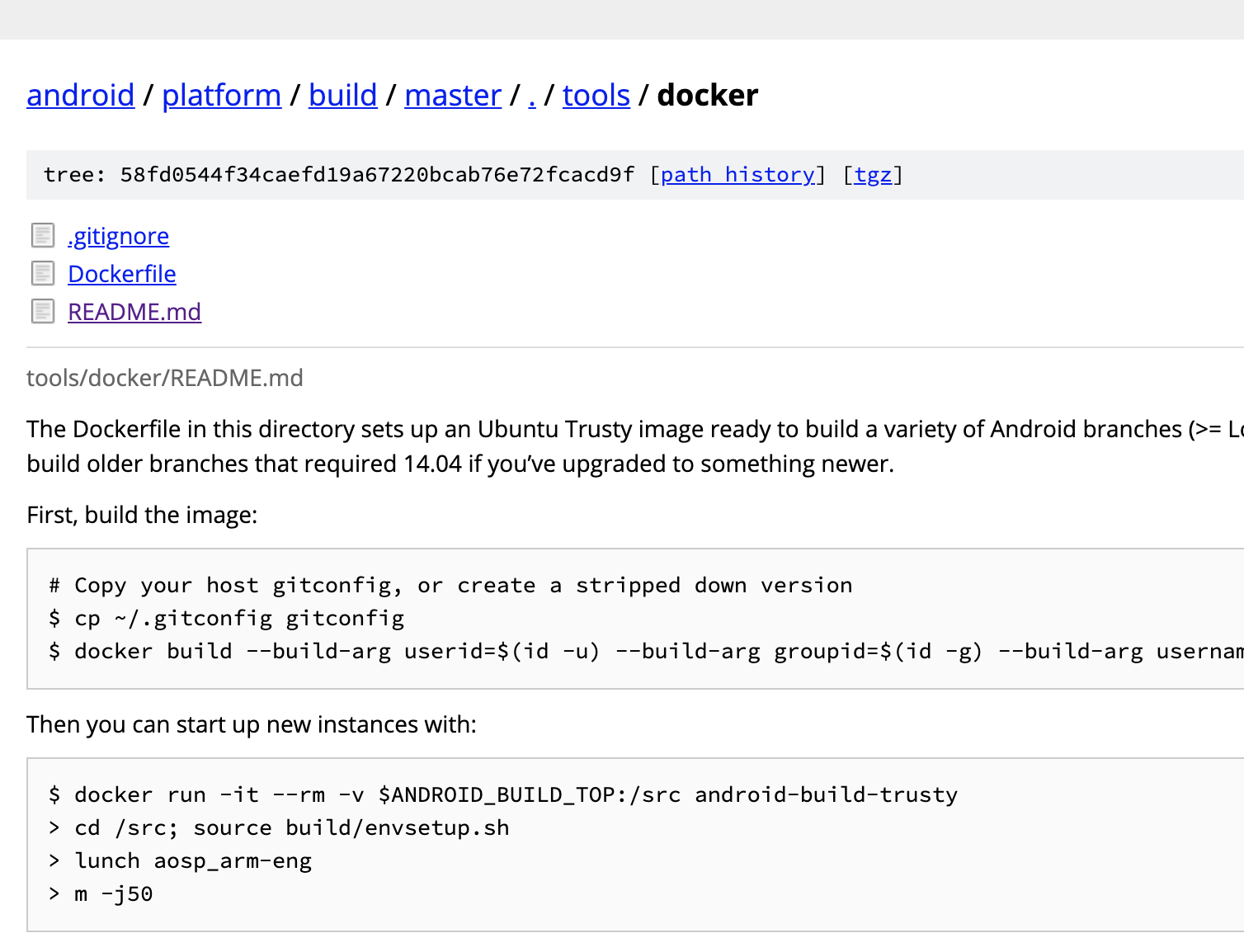The height and width of the screenshot is (952, 1244).
Task: Go up to the tools directory
Action: pos(596,95)
